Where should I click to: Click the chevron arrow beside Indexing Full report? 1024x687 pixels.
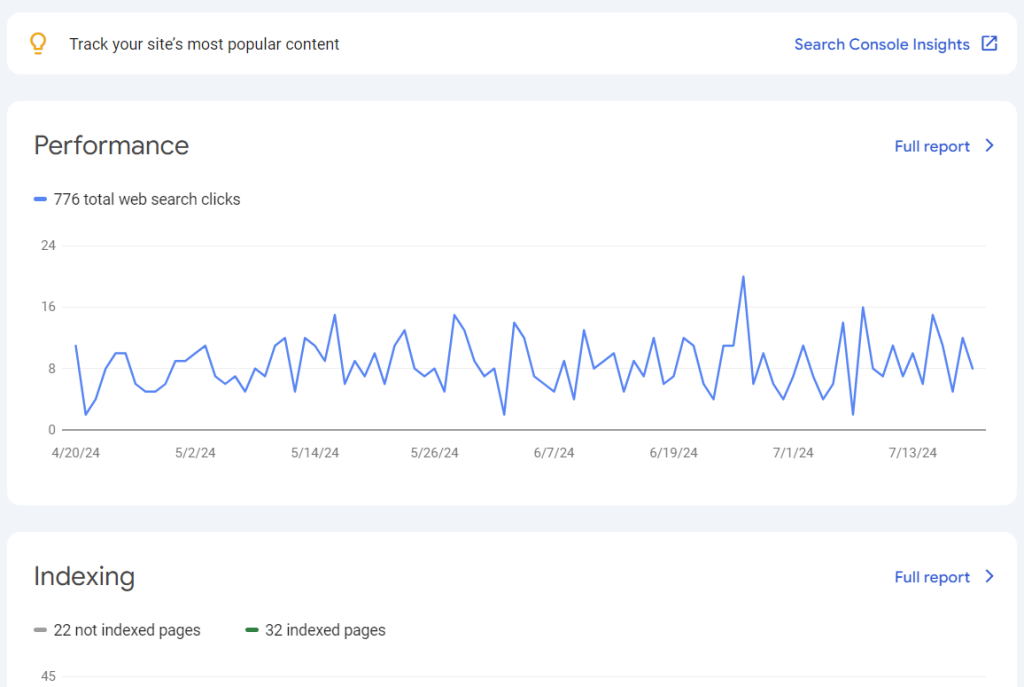tap(989, 577)
